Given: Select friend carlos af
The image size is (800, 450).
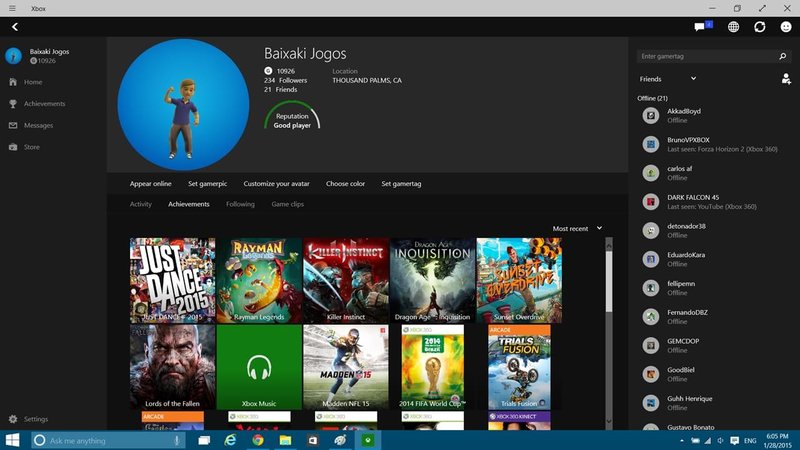Looking at the screenshot, I should click(x=714, y=173).
